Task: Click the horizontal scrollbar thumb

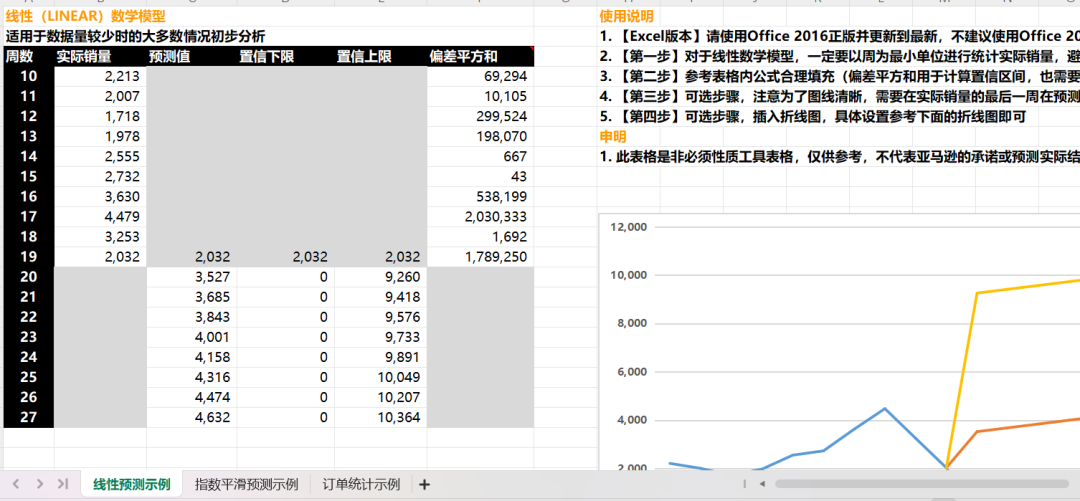Action: tap(923, 484)
